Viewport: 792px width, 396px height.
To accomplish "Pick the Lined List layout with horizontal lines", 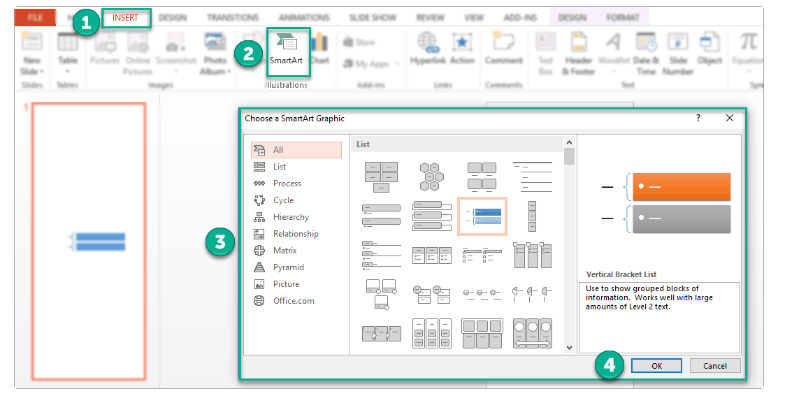I will [532, 176].
